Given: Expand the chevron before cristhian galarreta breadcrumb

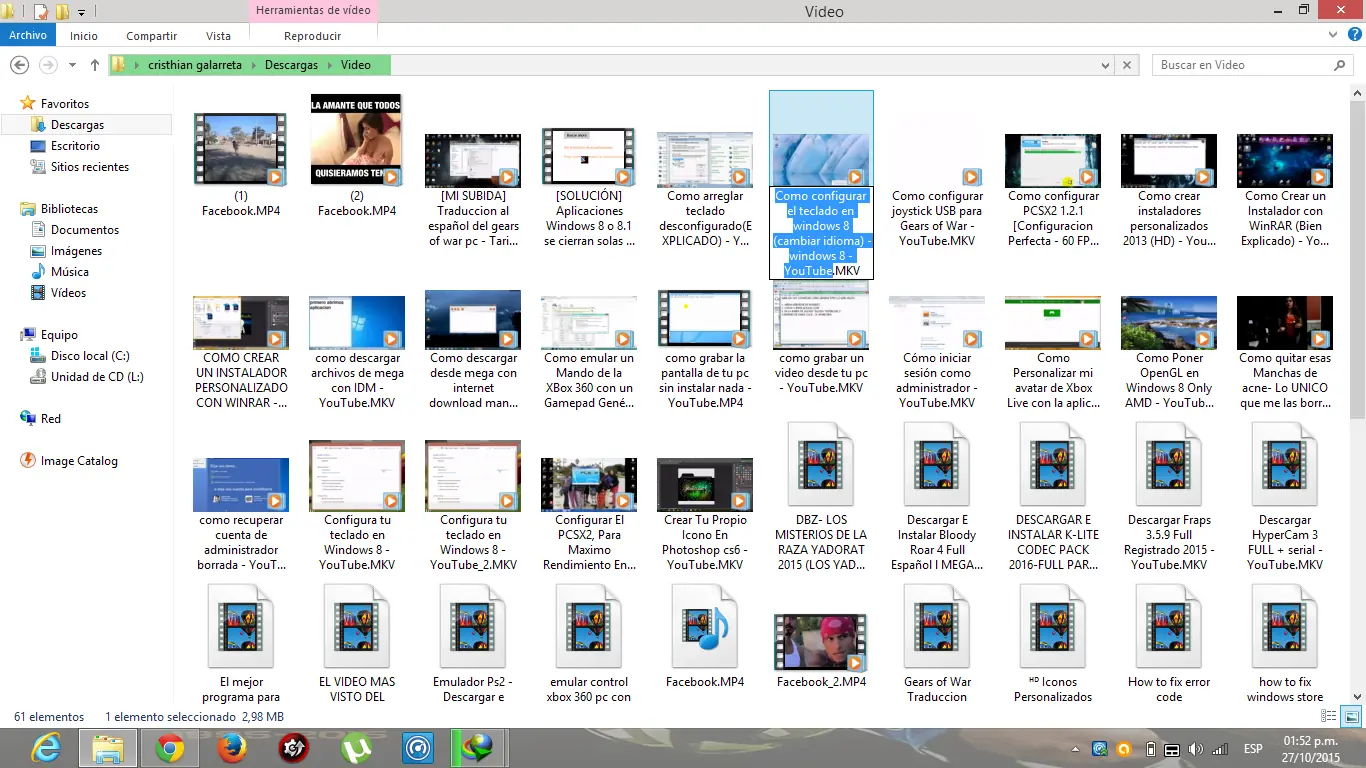Looking at the screenshot, I should (x=137, y=65).
